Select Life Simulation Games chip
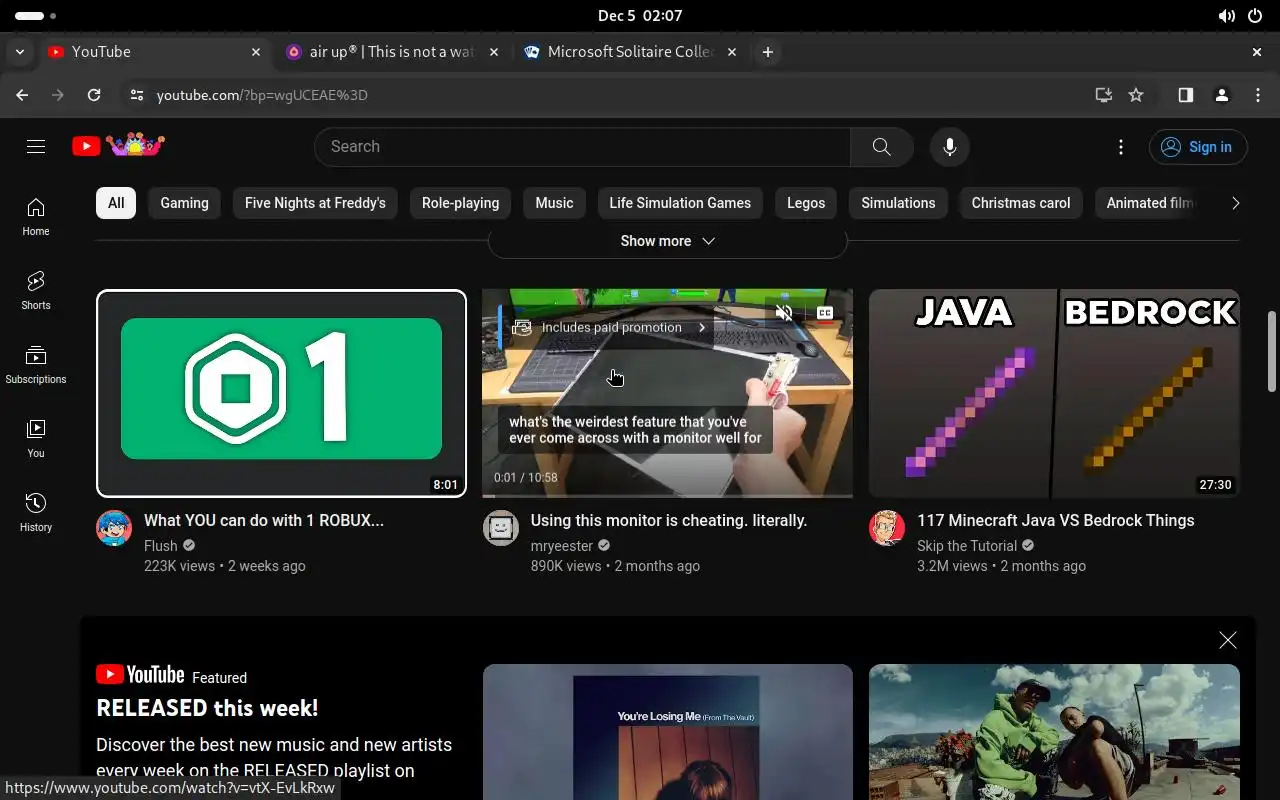This screenshot has height=800, width=1280. coord(680,203)
